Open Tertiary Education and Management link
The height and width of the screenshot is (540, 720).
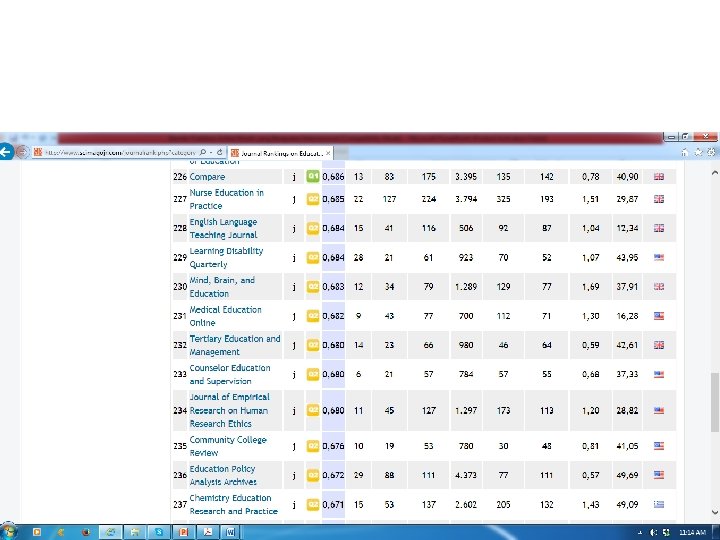pyautogui.click(x=235, y=345)
